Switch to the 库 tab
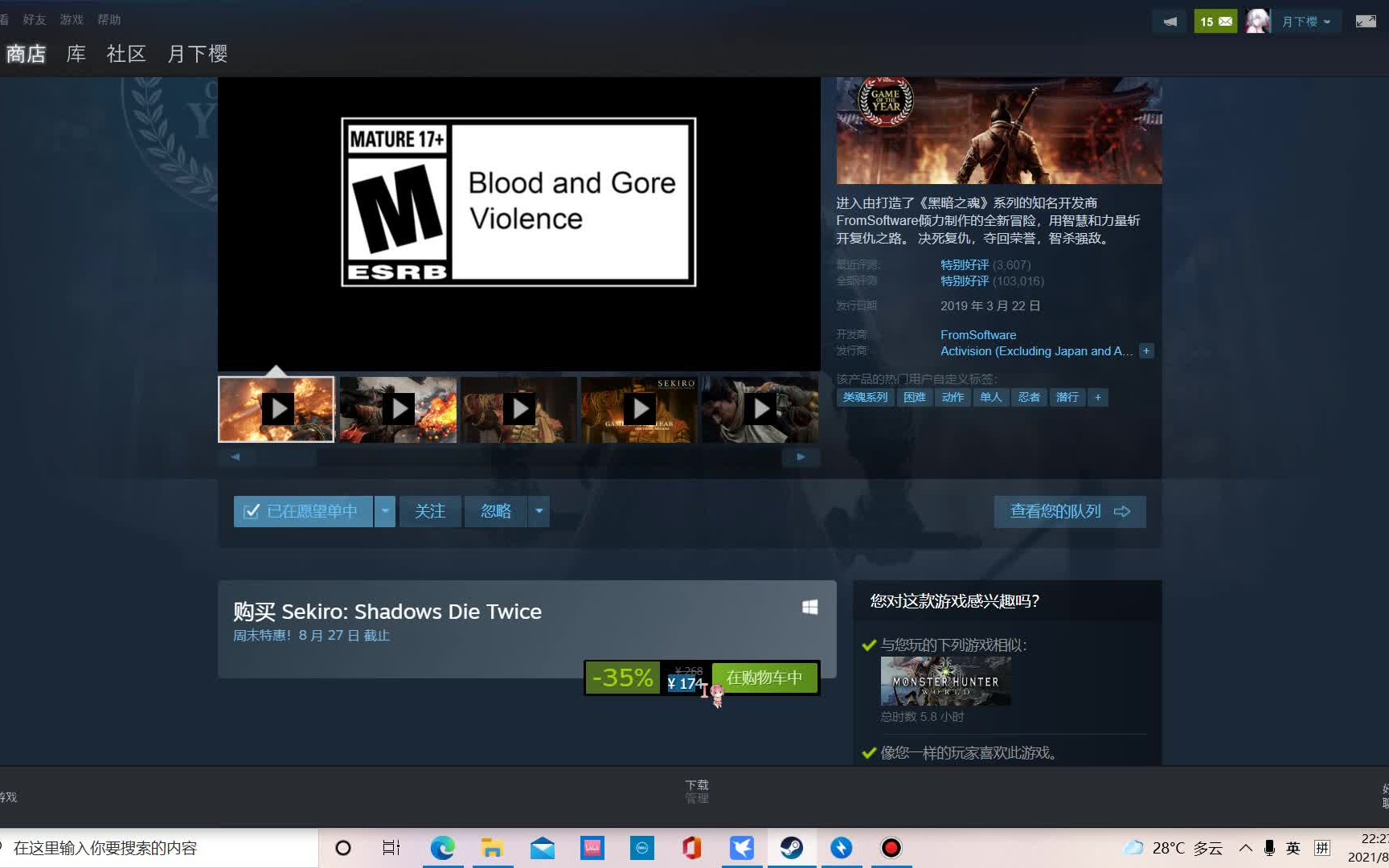 (x=76, y=54)
